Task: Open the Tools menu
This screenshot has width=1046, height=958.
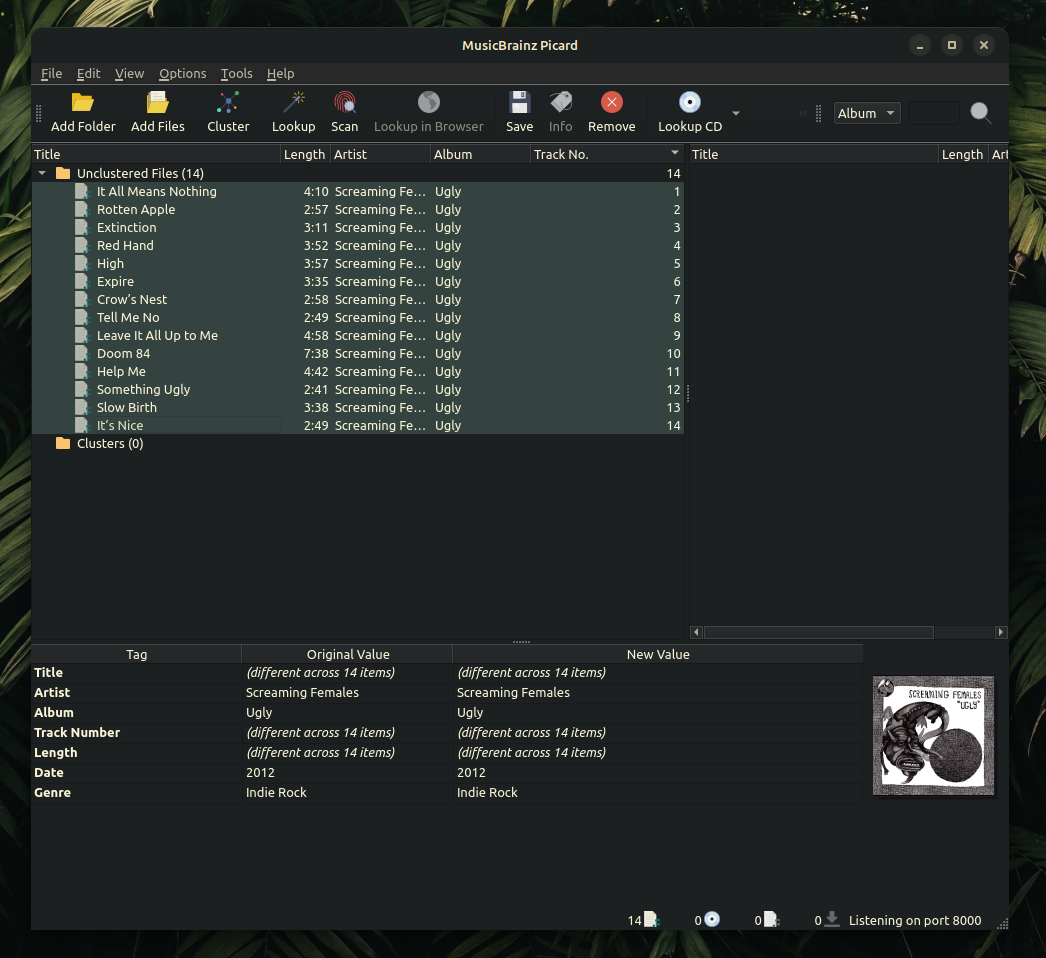Action: tap(237, 73)
